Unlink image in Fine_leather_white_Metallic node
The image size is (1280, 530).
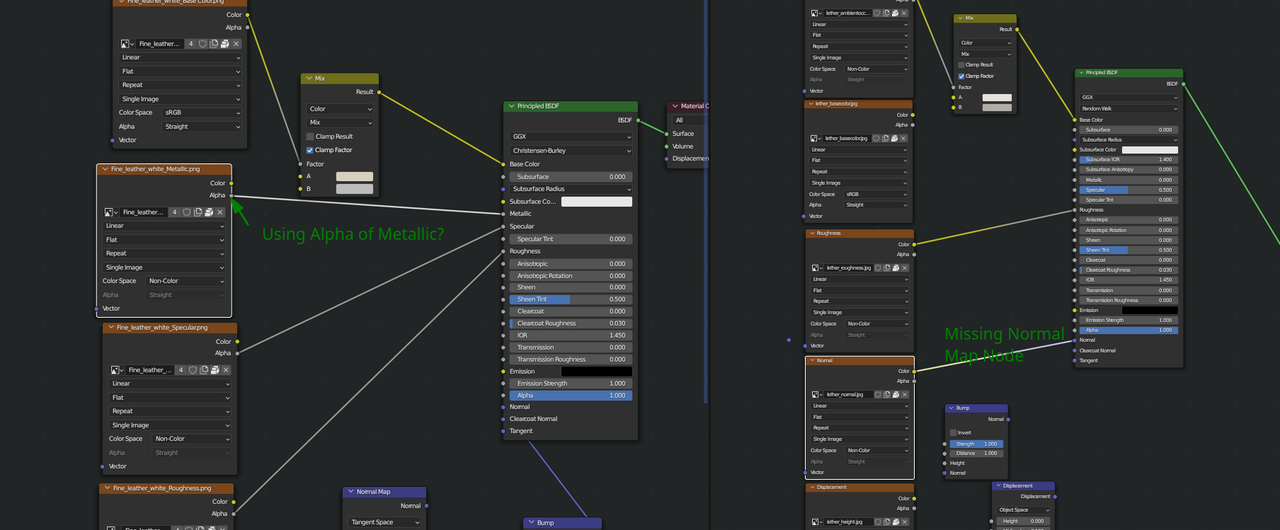(220, 212)
